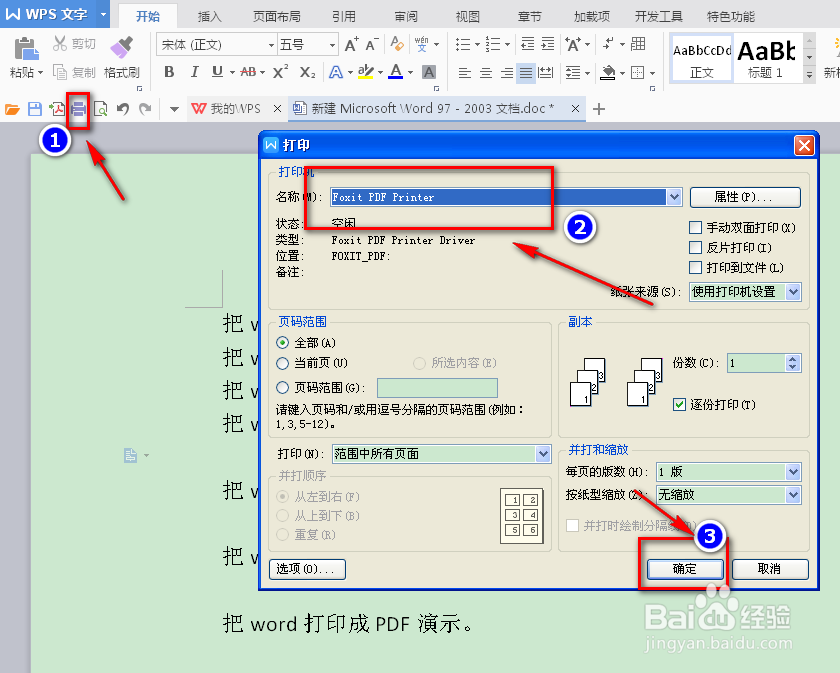Click 确定 to confirm printing
The width and height of the screenshot is (840, 673).
[685, 569]
